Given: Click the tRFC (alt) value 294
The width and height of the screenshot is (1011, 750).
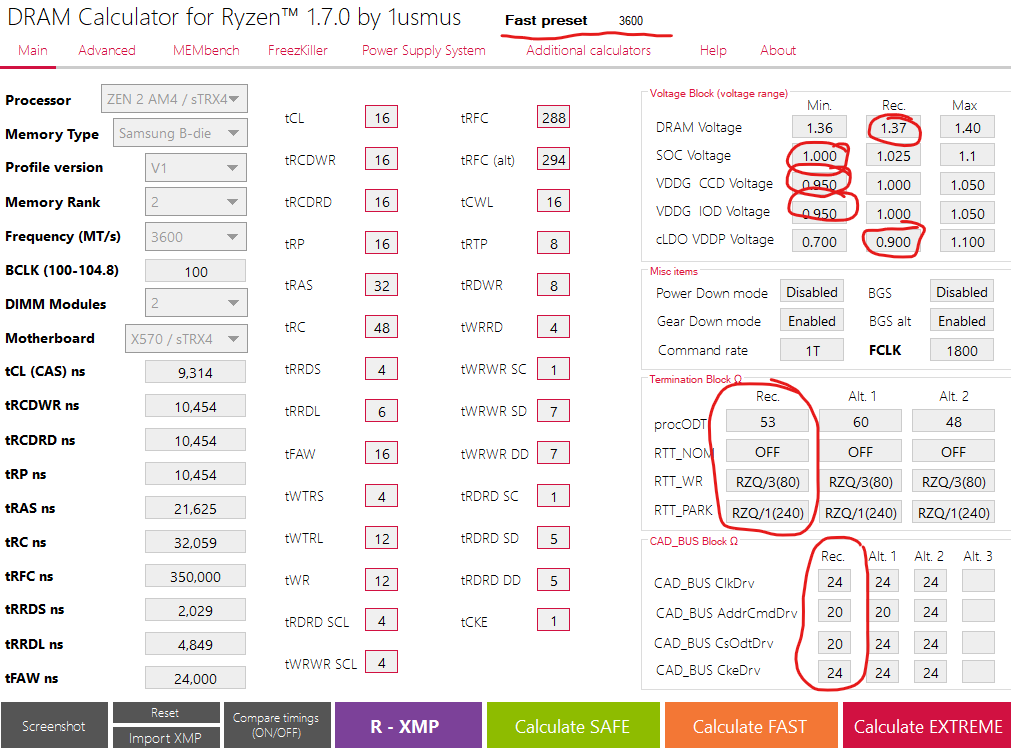Looking at the screenshot, I should 554,159.
